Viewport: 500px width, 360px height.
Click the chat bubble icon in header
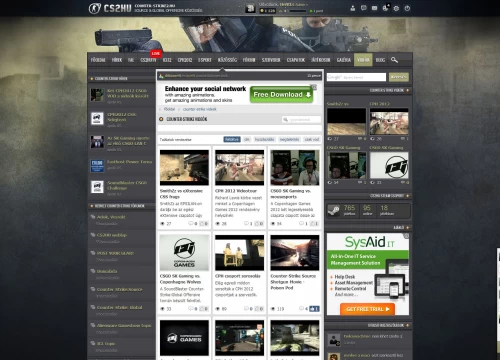tap(364, 8)
